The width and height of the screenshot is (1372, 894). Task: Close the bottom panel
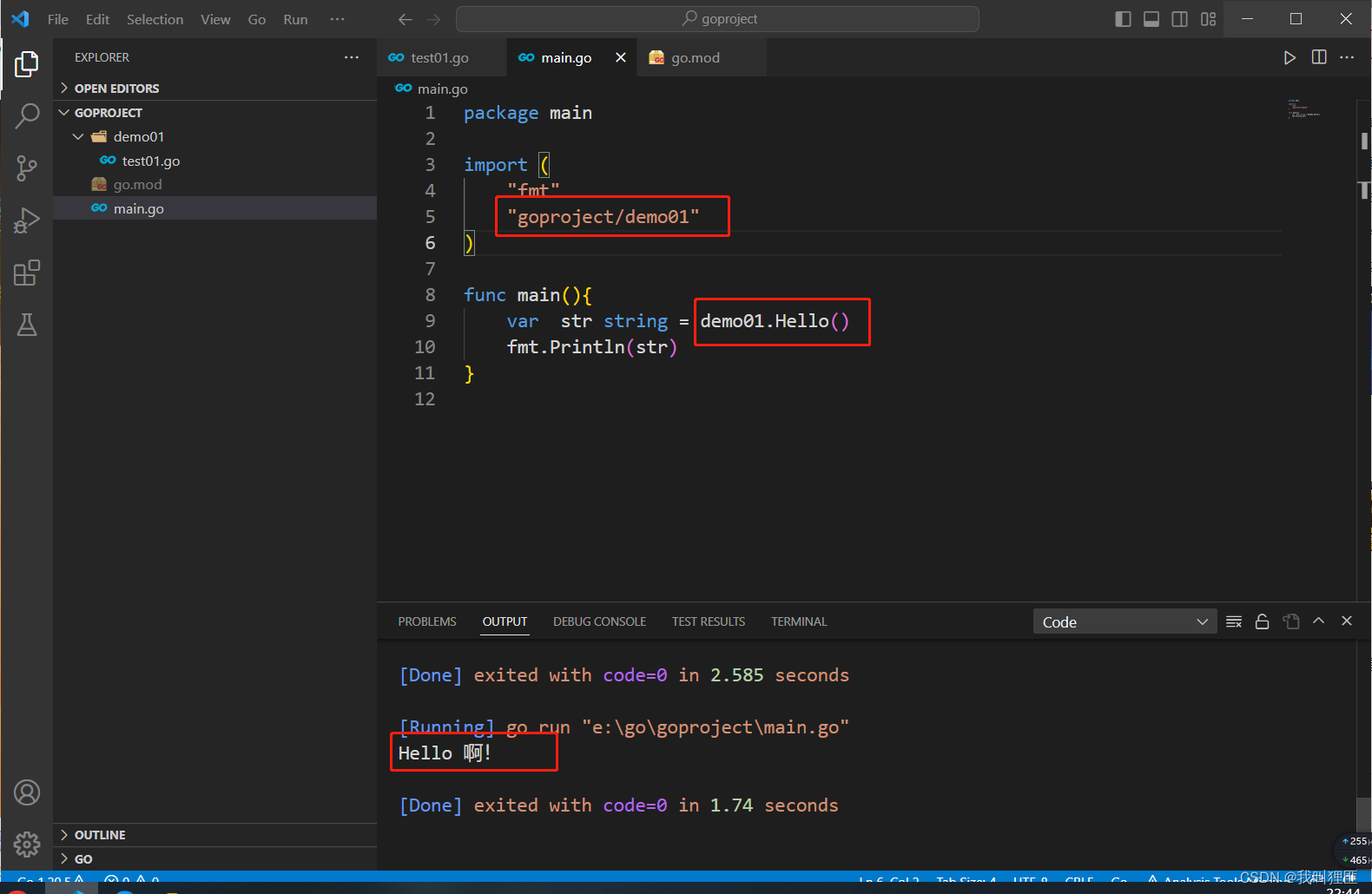pos(1347,621)
